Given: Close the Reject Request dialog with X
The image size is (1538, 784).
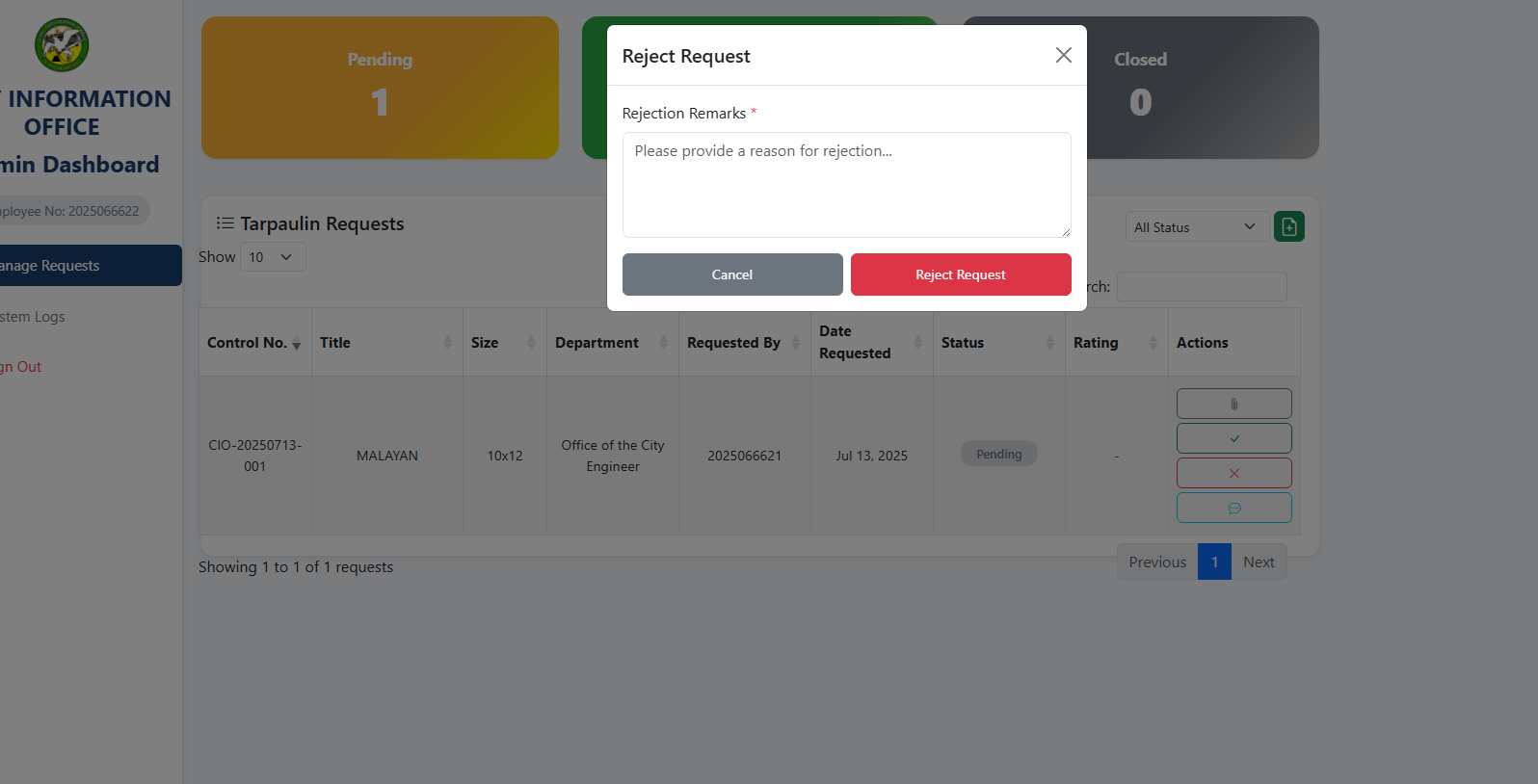Looking at the screenshot, I should (x=1064, y=55).
